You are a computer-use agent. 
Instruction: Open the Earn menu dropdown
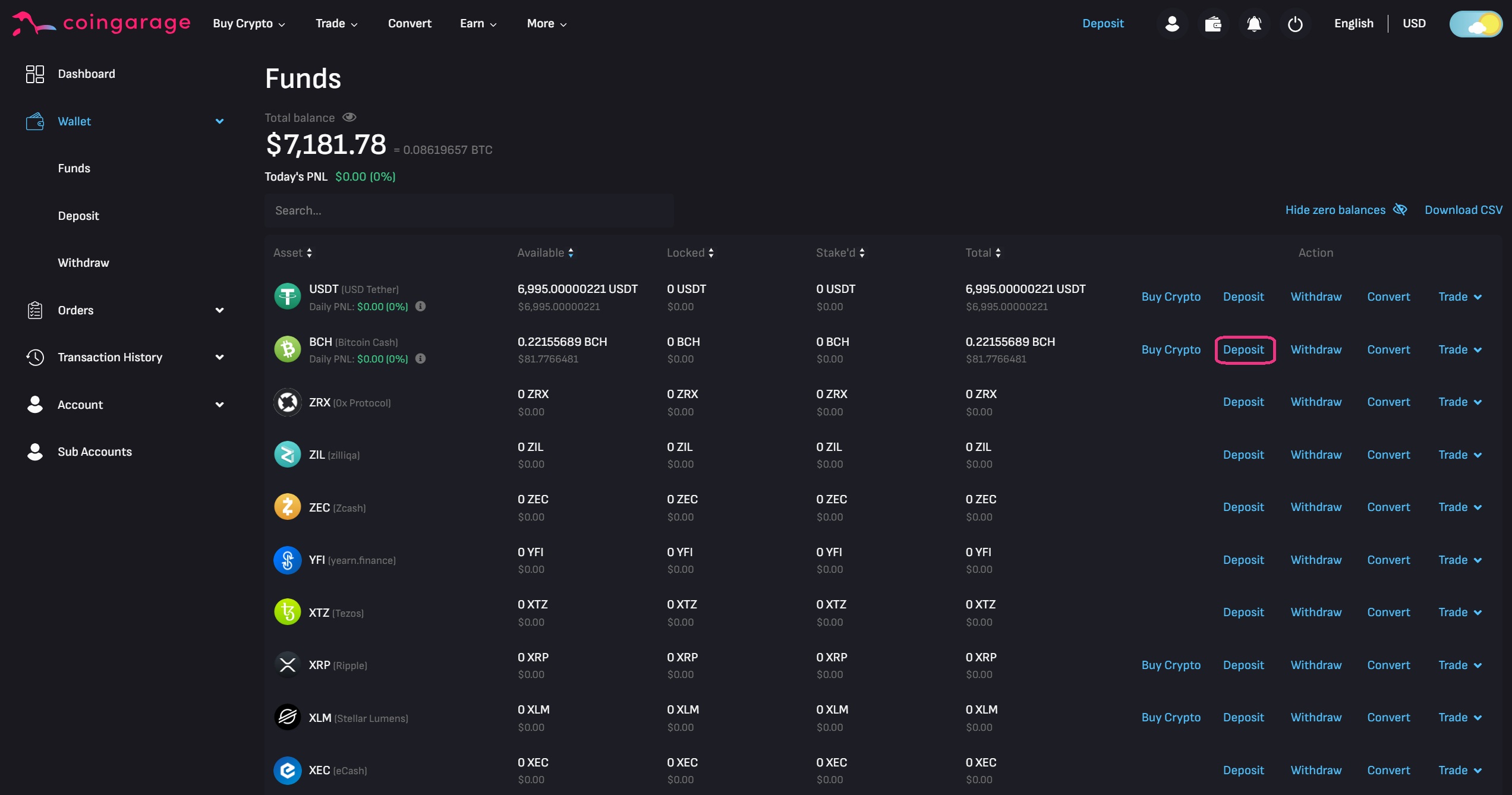tap(478, 24)
